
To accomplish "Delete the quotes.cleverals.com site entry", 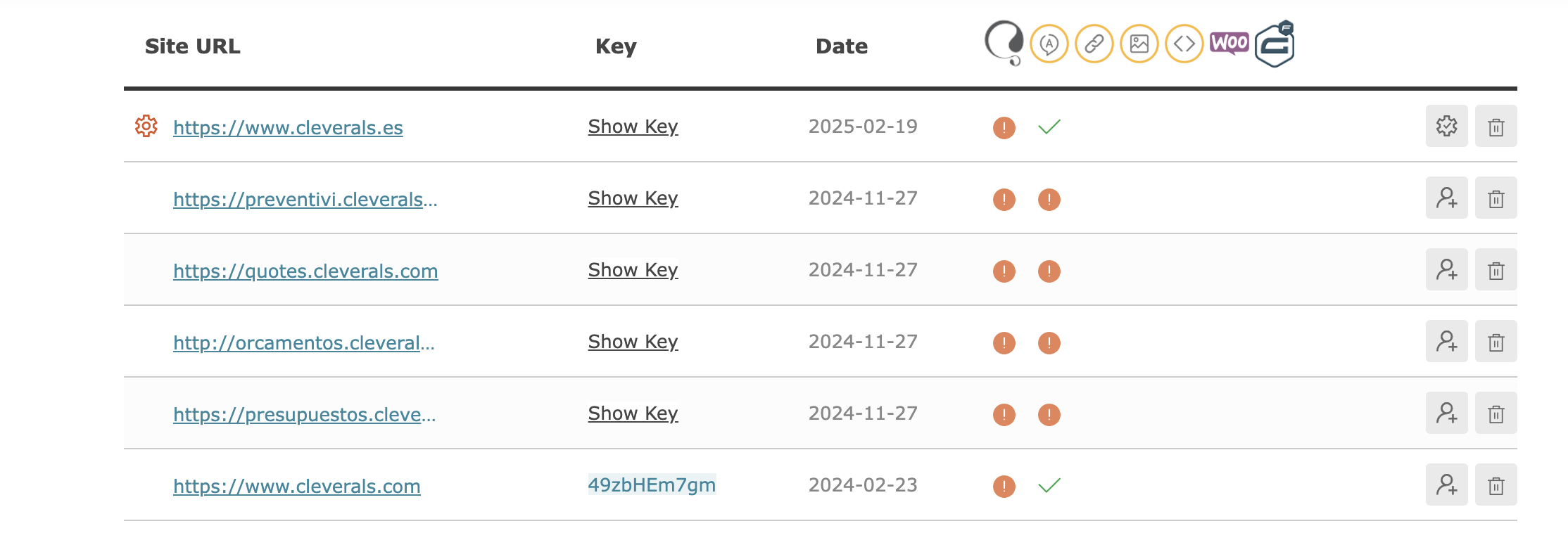I will coord(1496,270).
